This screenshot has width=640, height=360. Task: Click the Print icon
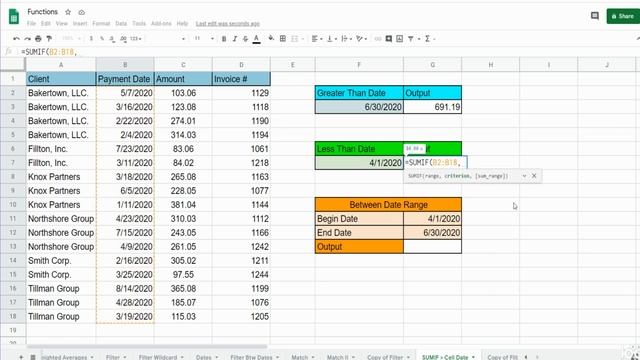(x=38, y=39)
